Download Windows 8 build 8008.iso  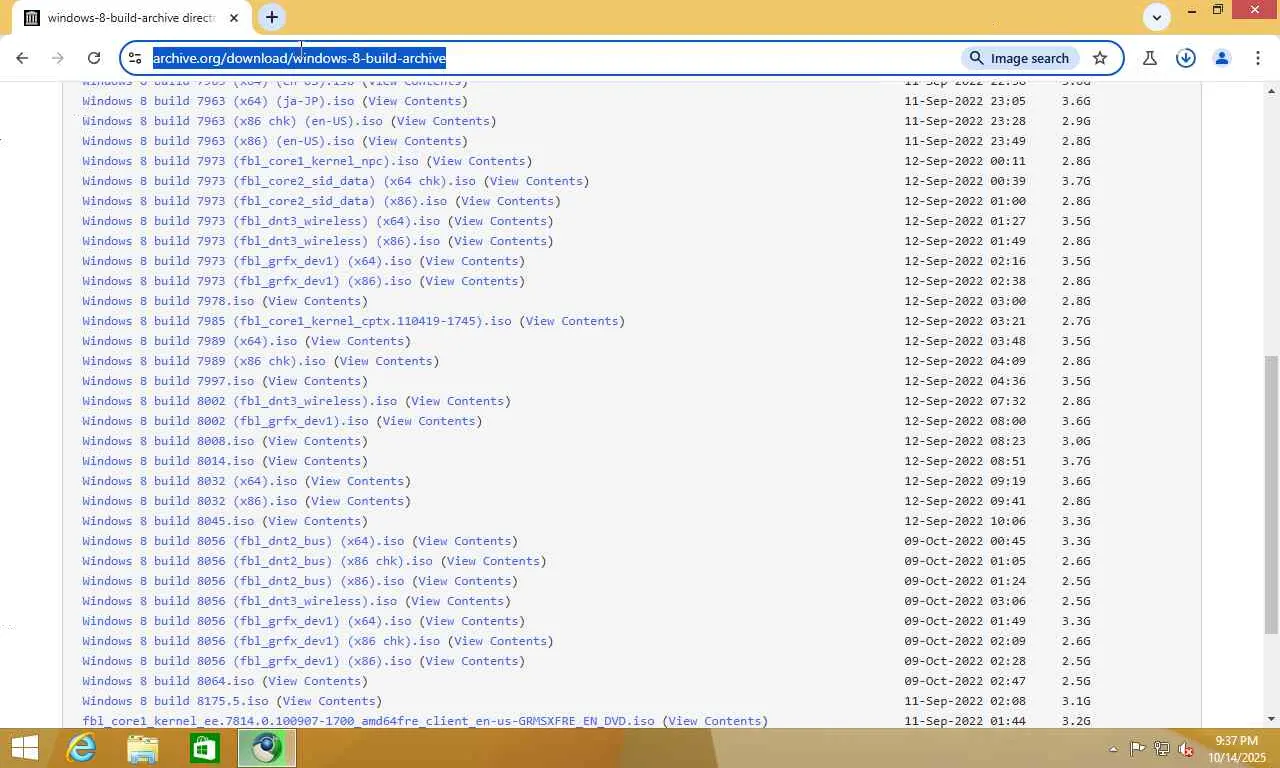point(168,441)
